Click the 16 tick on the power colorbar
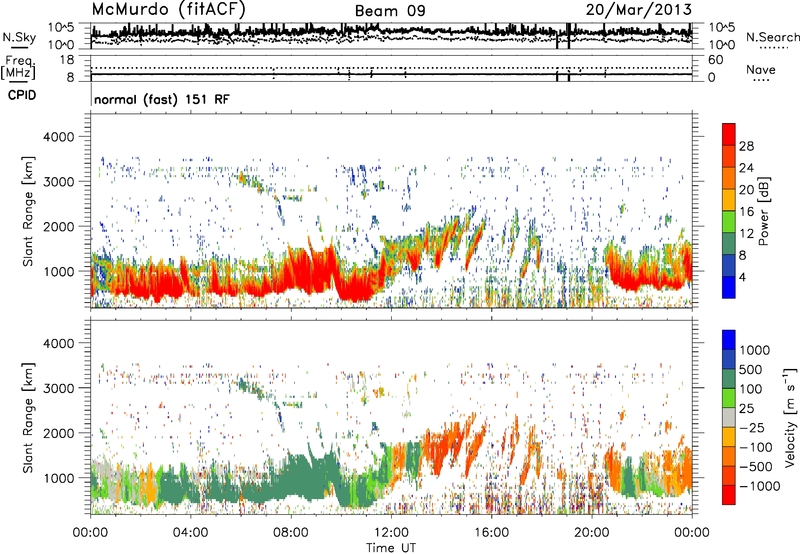The width and height of the screenshot is (800, 554). point(746,212)
